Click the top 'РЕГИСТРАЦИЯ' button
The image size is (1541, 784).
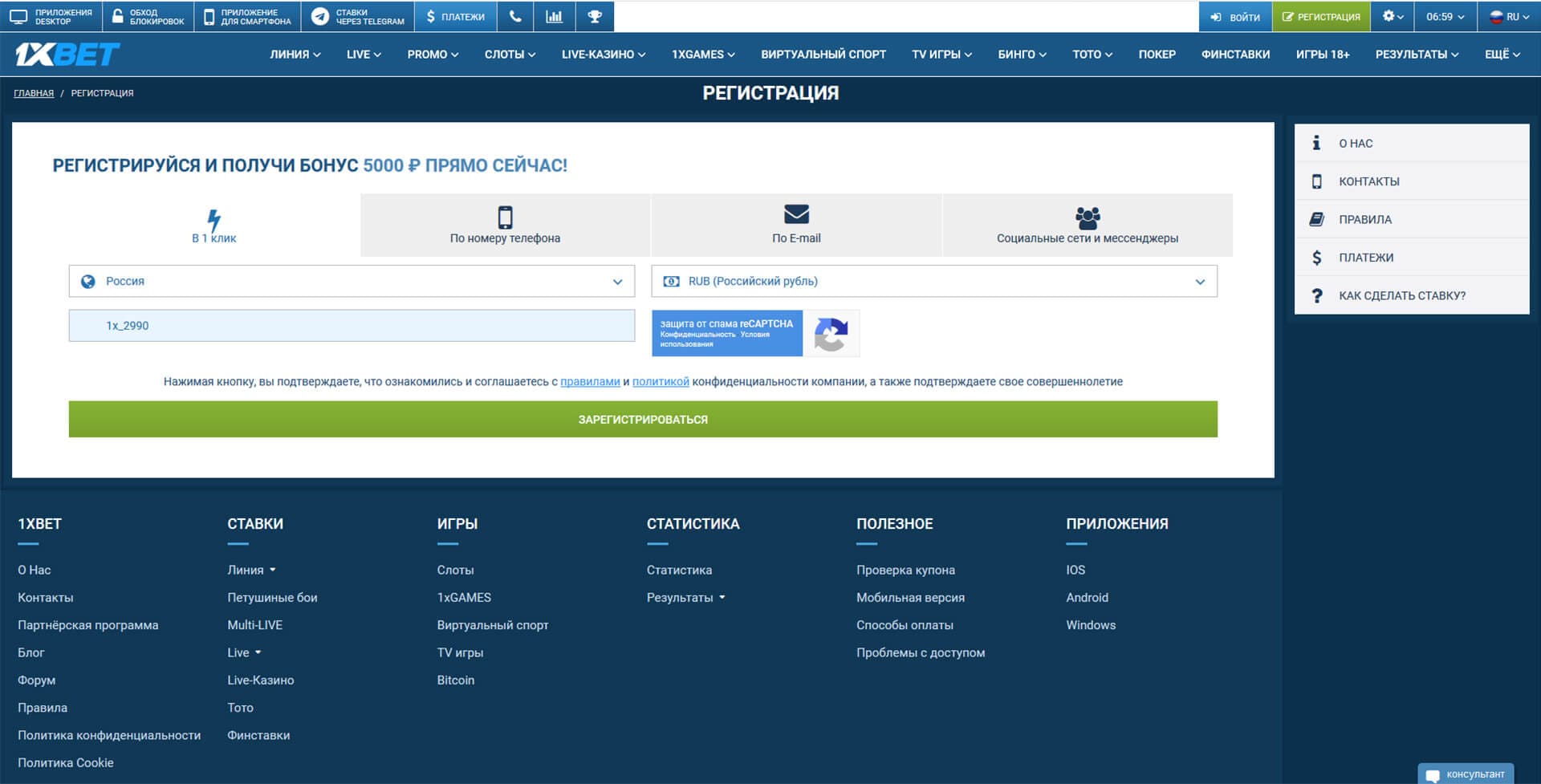[1320, 16]
